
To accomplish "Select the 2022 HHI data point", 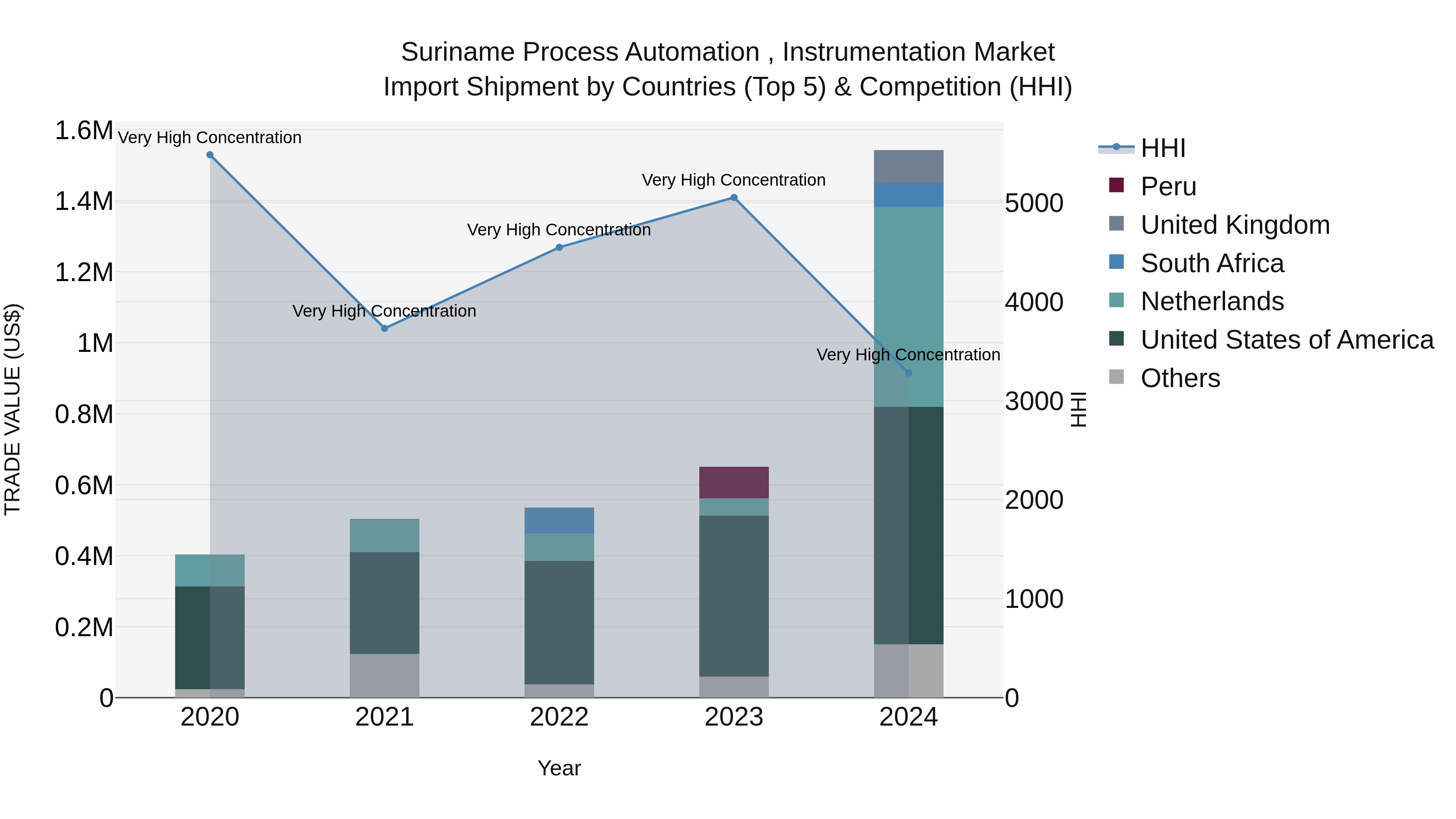I will pos(559,248).
